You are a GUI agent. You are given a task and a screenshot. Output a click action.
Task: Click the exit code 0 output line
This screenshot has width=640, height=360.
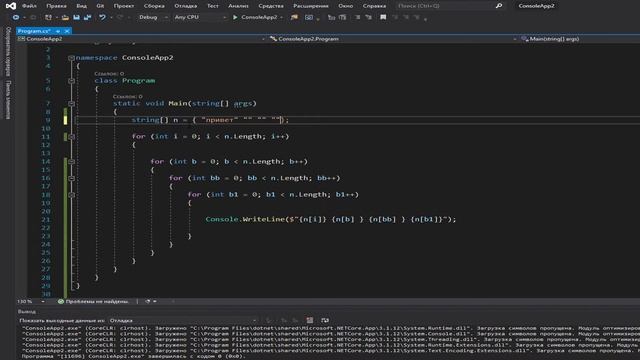click(x=133, y=356)
